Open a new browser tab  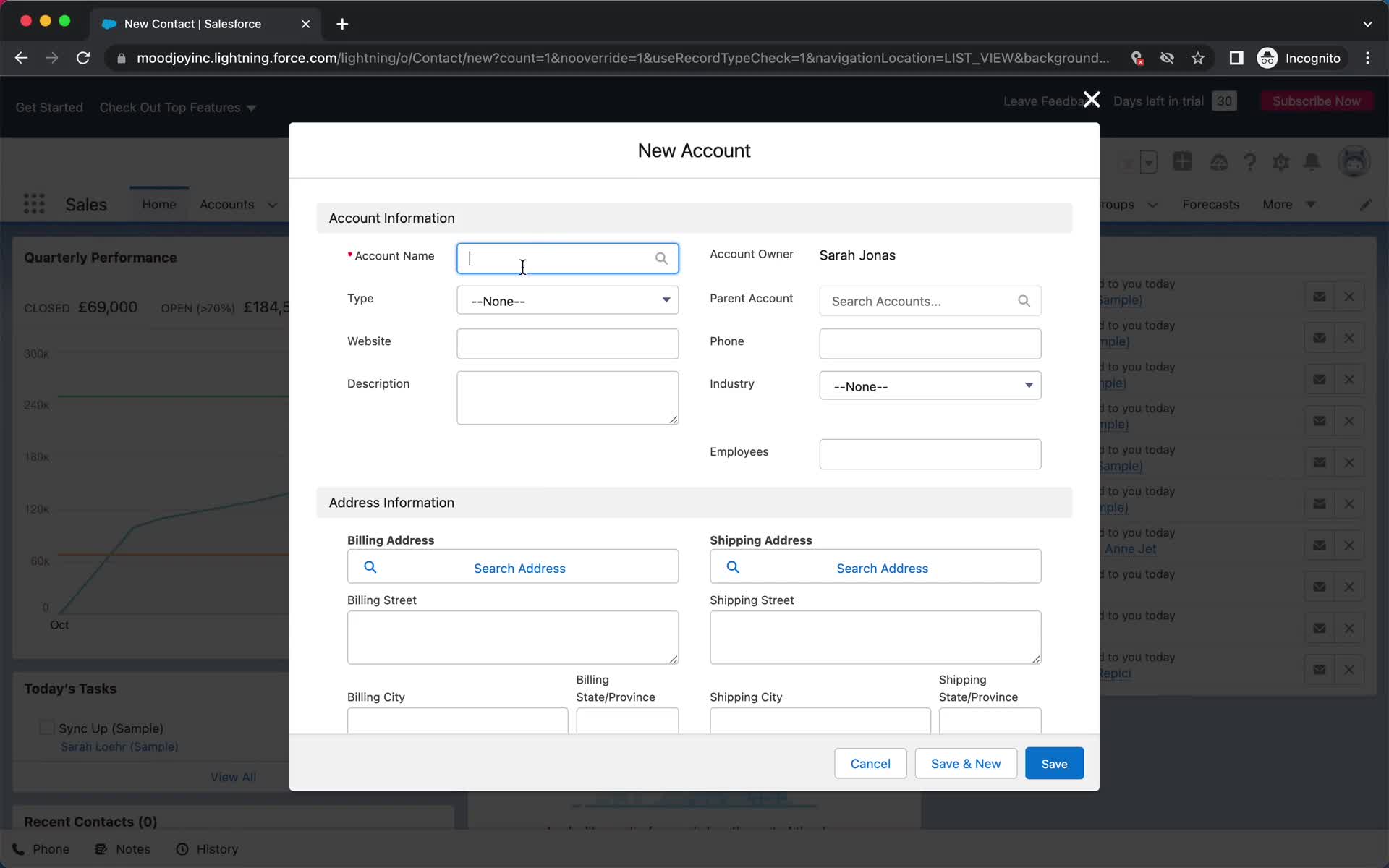click(342, 24)
